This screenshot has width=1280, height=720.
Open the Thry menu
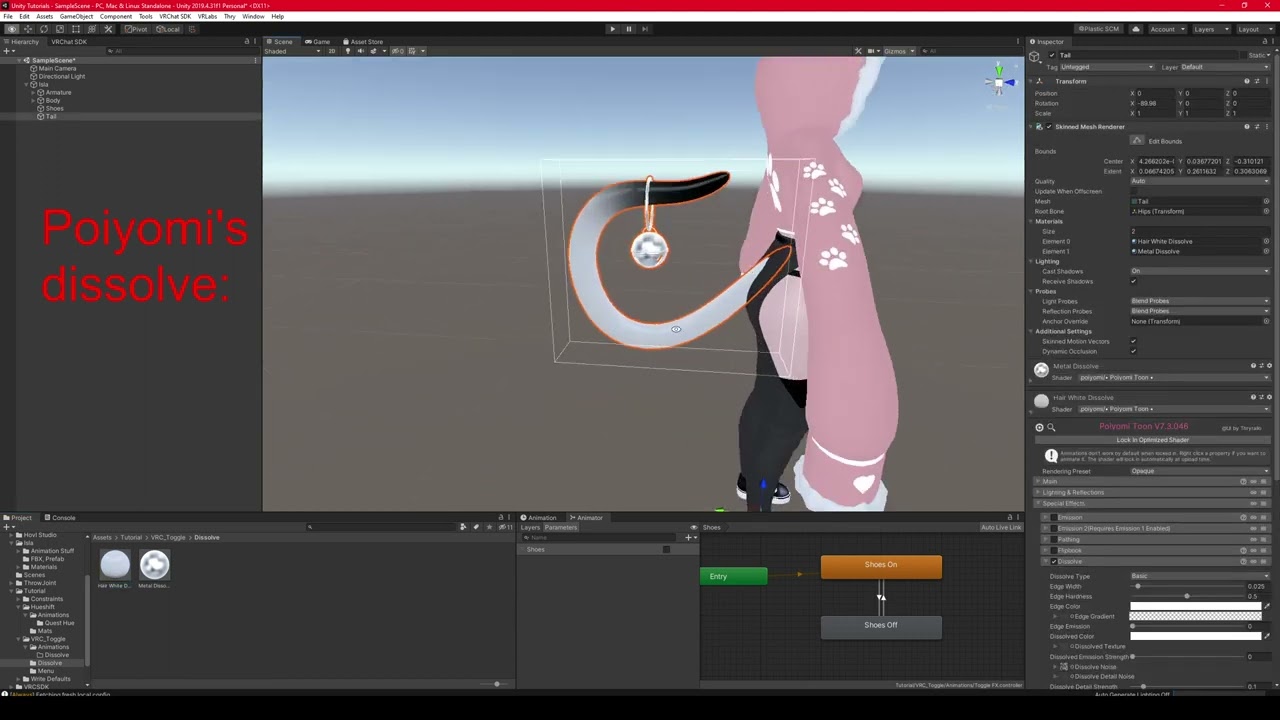tap(230, 16)
